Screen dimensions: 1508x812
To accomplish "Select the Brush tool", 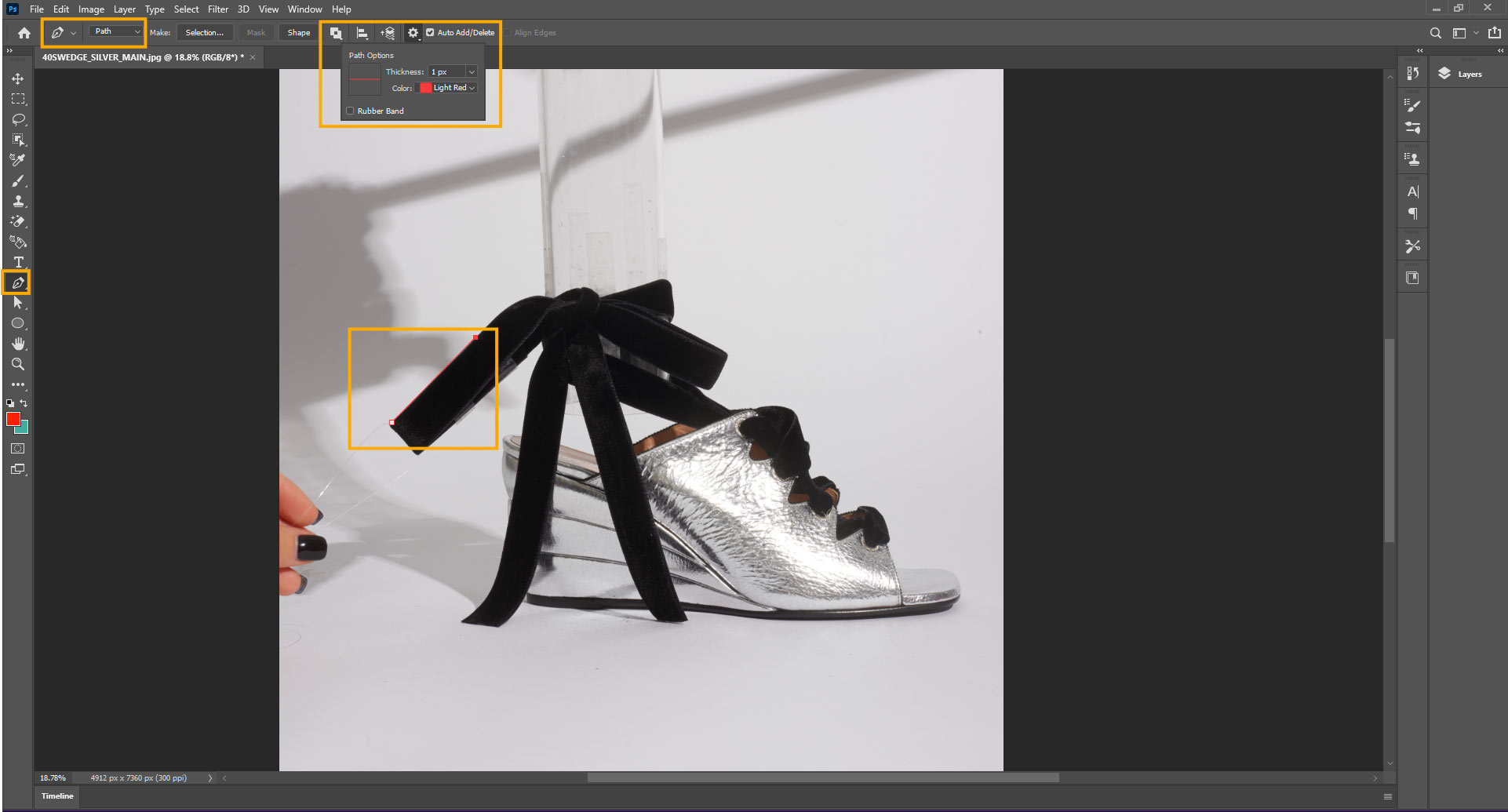I will [x=17, y=181].
